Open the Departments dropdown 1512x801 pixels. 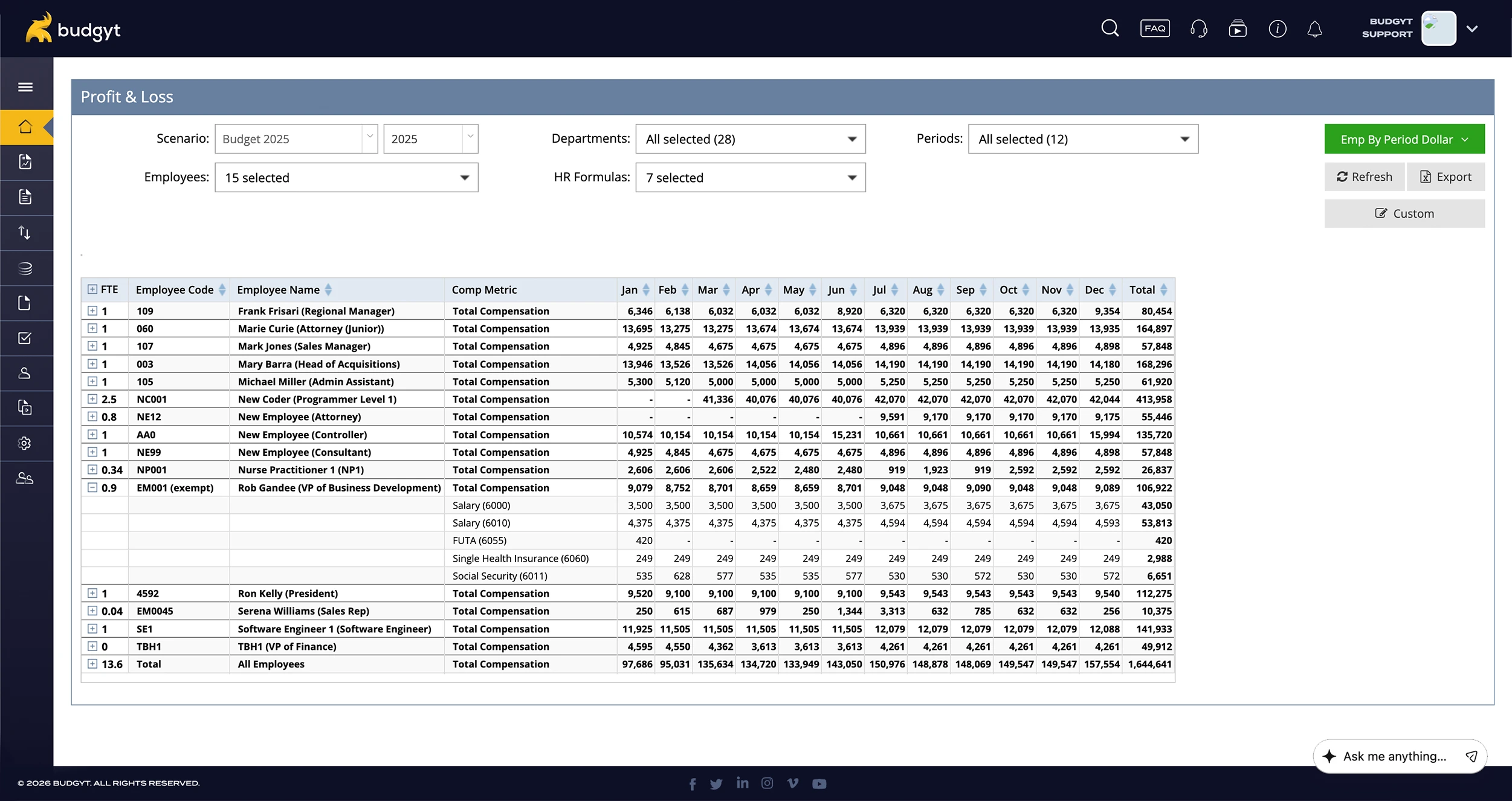point(750,139)
